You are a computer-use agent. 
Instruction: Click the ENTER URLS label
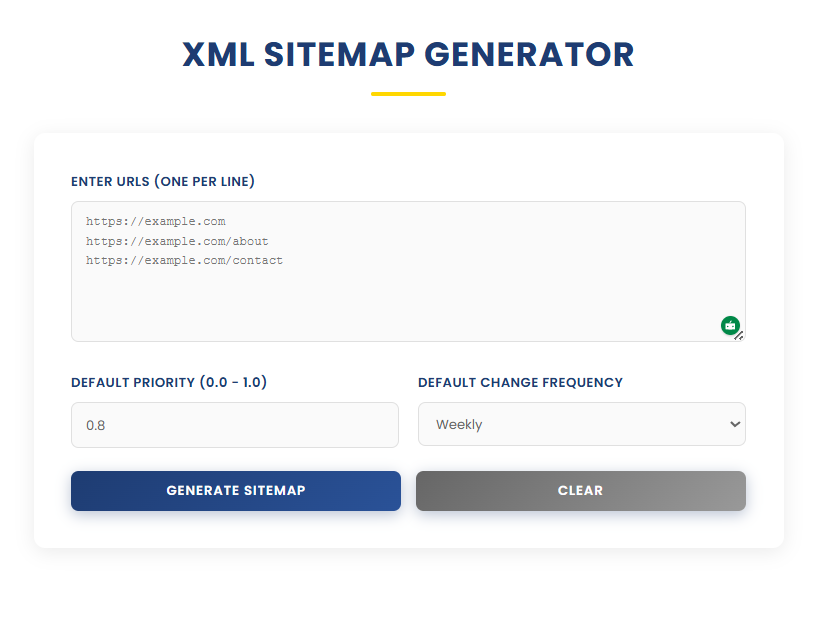[x=162, y=181]
